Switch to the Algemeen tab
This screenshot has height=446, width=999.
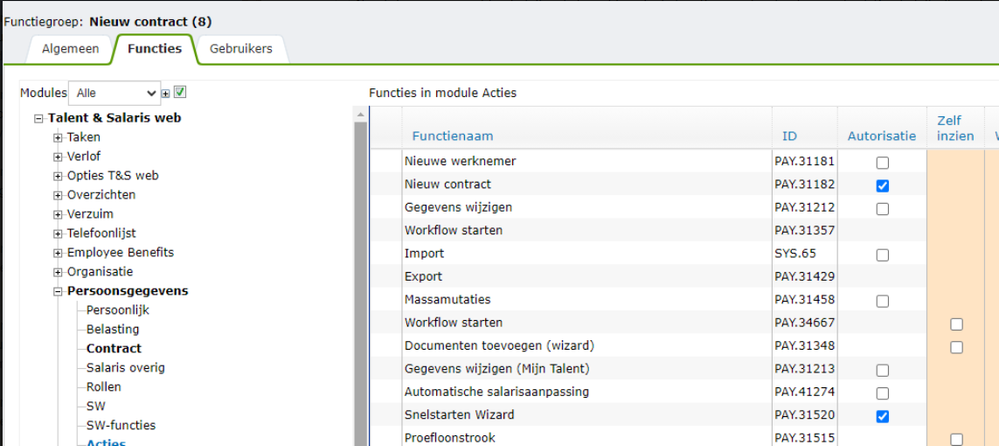(x=69, y=49)
